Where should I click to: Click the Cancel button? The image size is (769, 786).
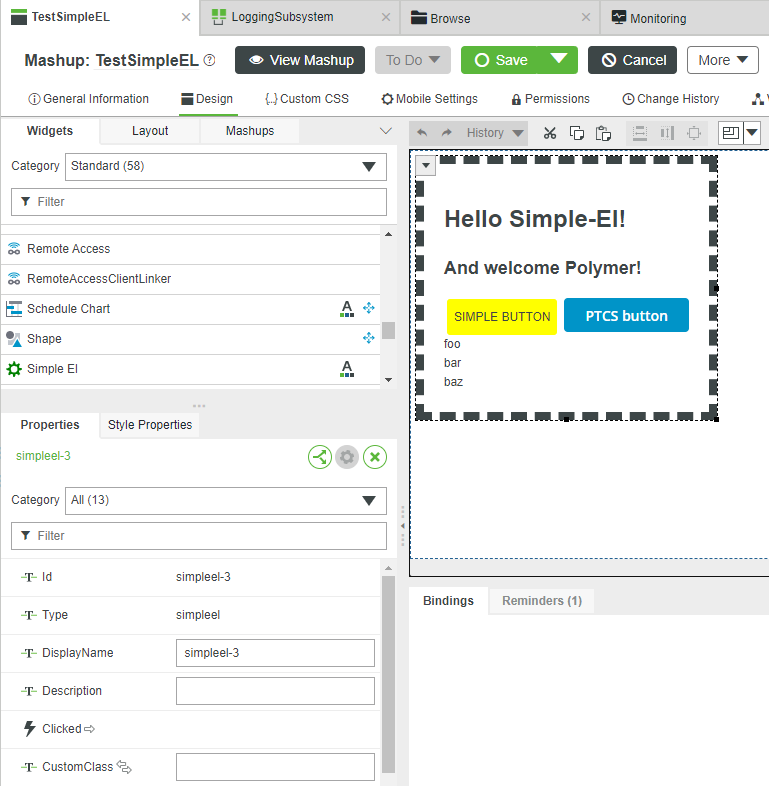tap(632, 60)
